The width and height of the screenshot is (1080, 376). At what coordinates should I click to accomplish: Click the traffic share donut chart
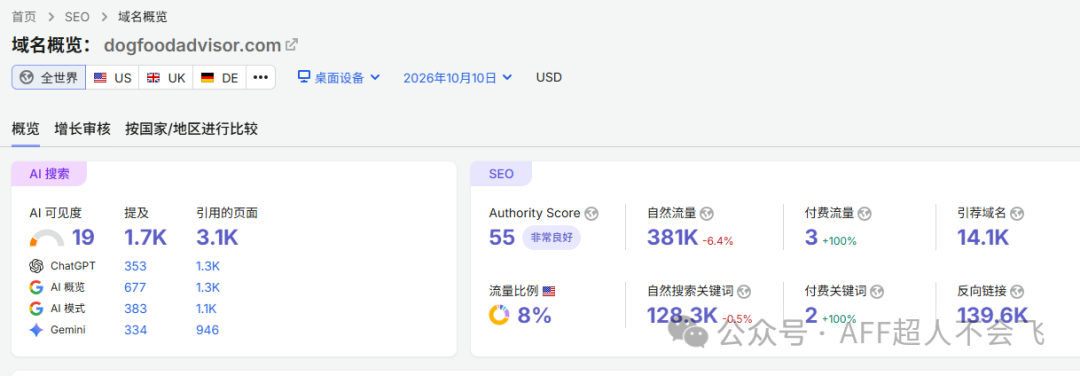pyautogui.click(x=499, y=315)
